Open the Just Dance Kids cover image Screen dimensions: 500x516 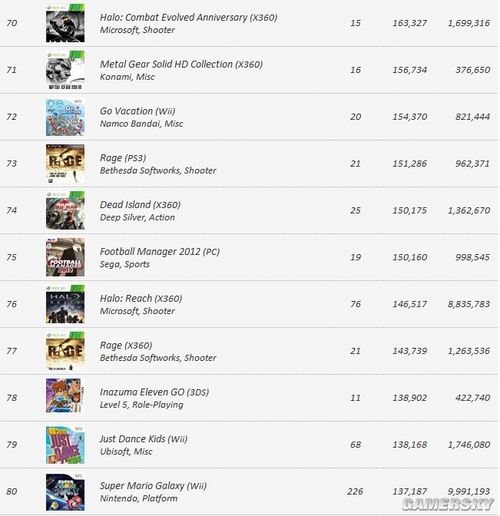coord(65,445)
